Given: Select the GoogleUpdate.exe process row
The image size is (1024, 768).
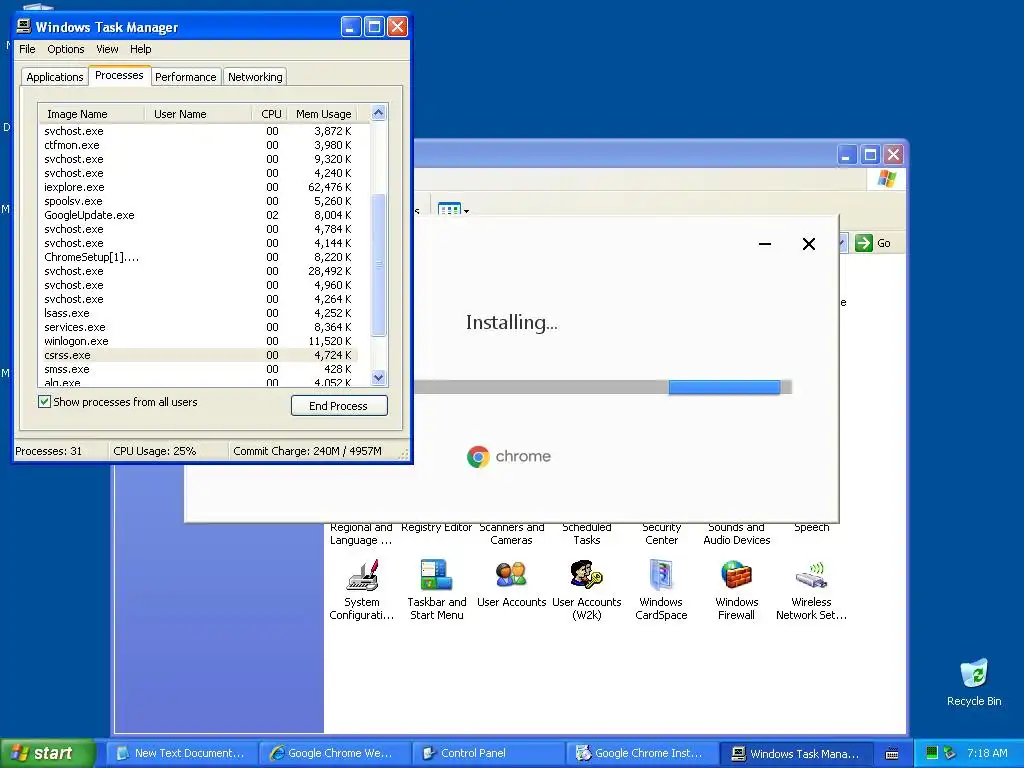Looking at the screenshot, I should tap(199, 215).
